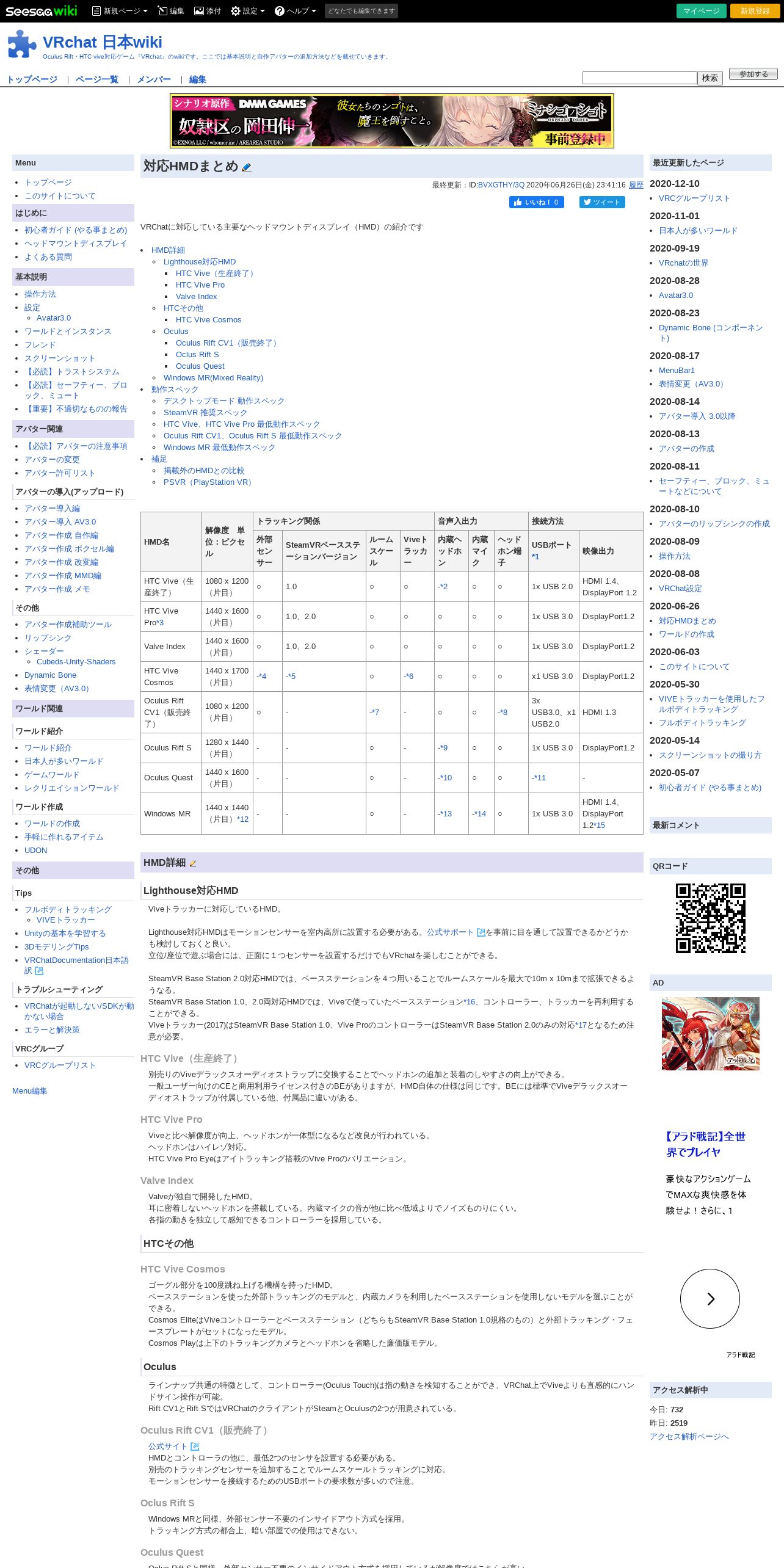The image size is (784, 1568).
Task: Click footnote *15 in the Windows MR video output
Action: [599, 826]
